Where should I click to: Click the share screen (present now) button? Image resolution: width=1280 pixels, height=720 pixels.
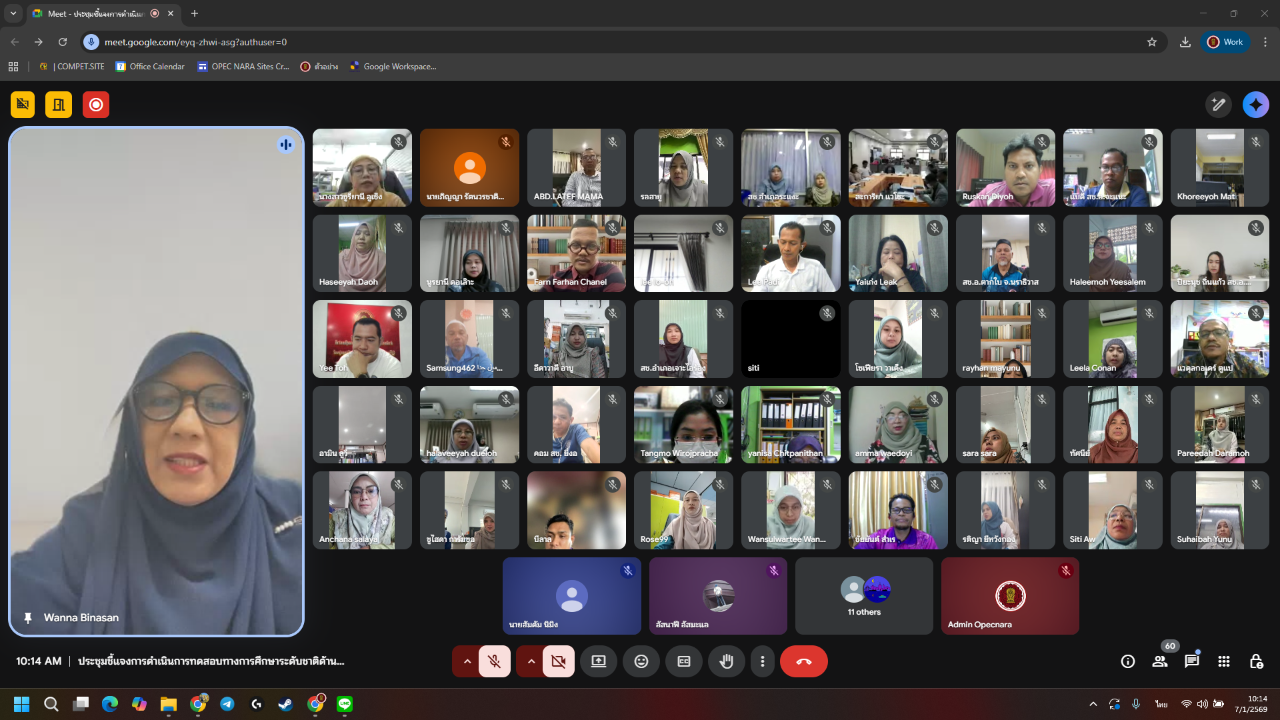[x=598, y=661]
